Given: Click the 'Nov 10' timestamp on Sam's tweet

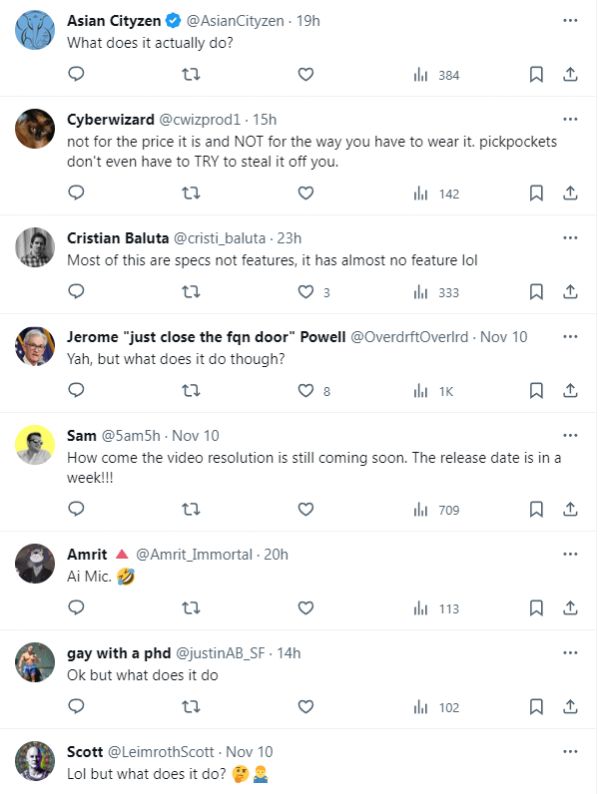Looking at the screenshot, I should pyautogui.click(x=198, y=436).
